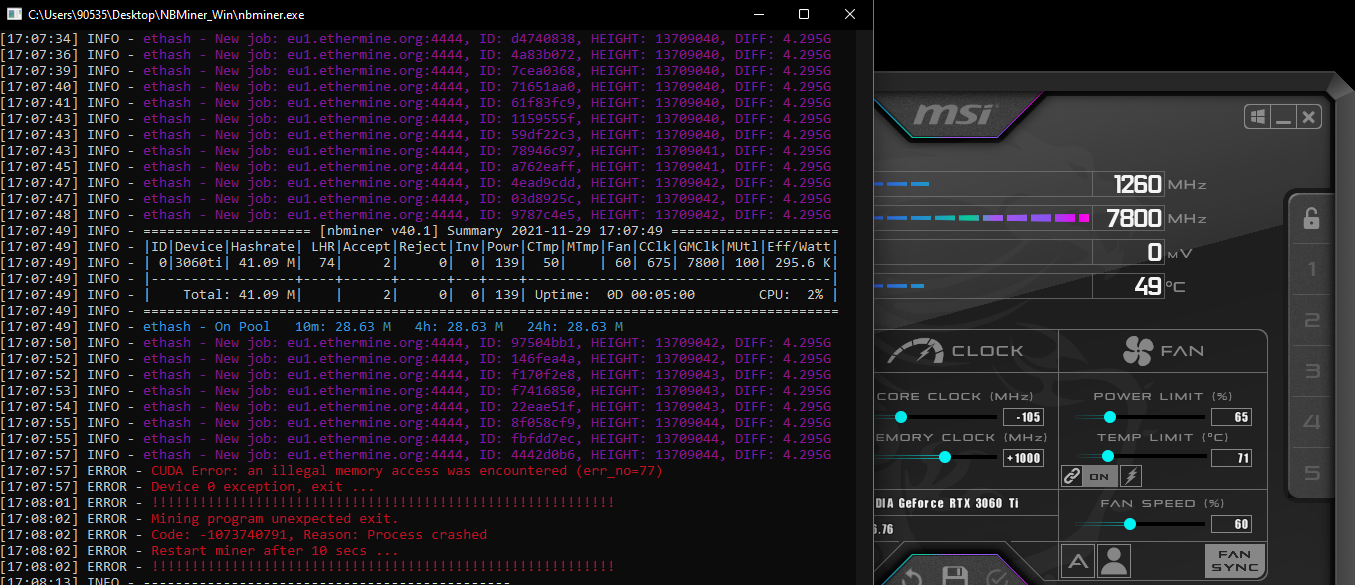Click the nbminer.exe window title path

[x=166, y=15]
